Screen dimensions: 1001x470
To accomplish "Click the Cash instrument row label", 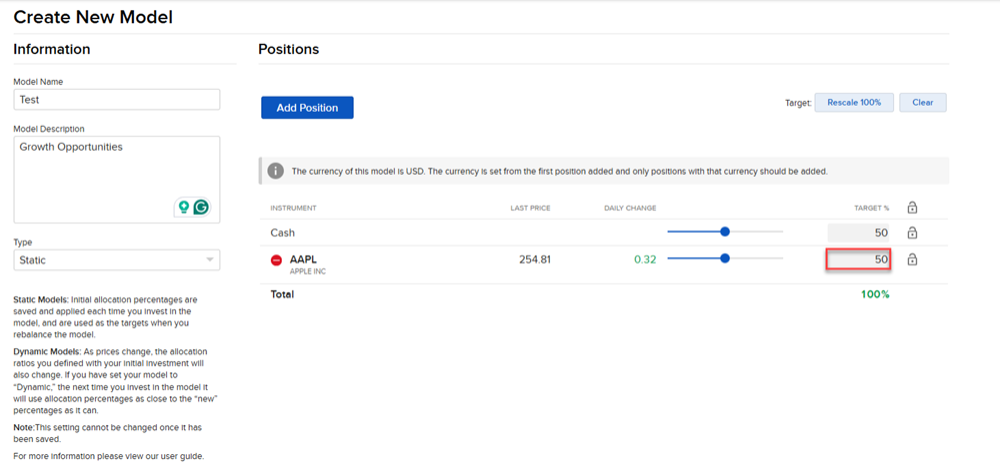I will [283, 233].
